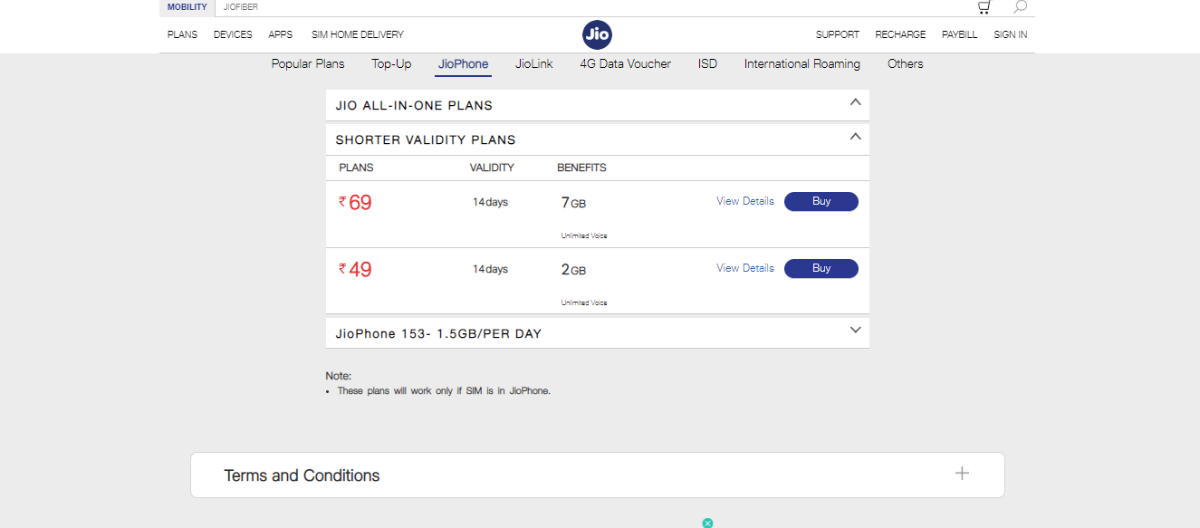Open the shopping cart icon
Screen dimensions: 1200x528
coord(984,7)
